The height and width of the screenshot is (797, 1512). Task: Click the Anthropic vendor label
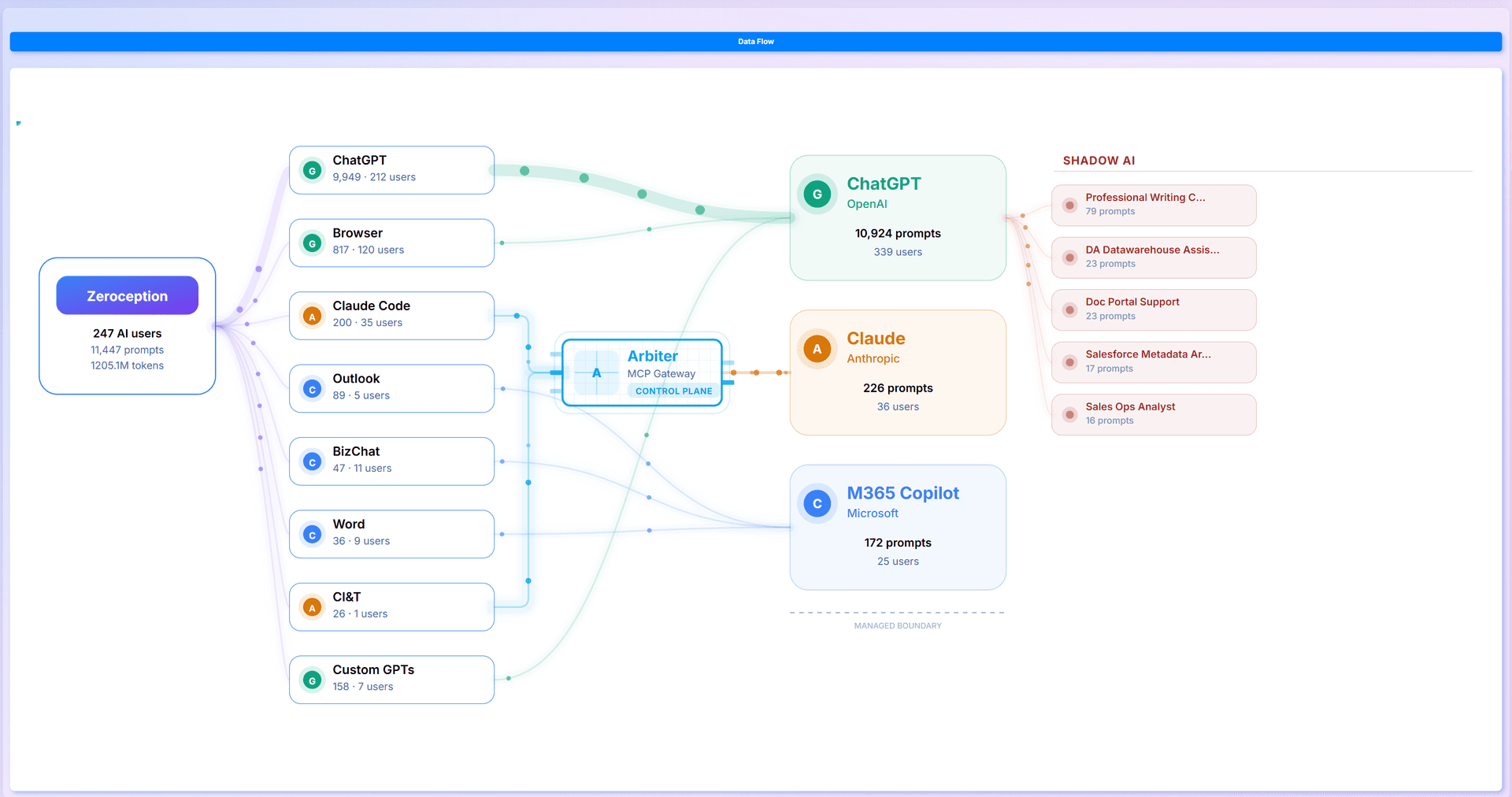tap(873, 358)
